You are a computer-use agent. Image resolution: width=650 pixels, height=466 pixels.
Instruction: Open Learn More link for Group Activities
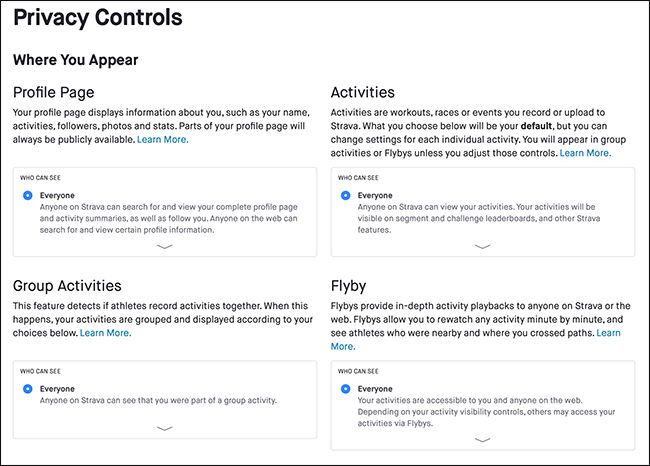pos(105,333)
